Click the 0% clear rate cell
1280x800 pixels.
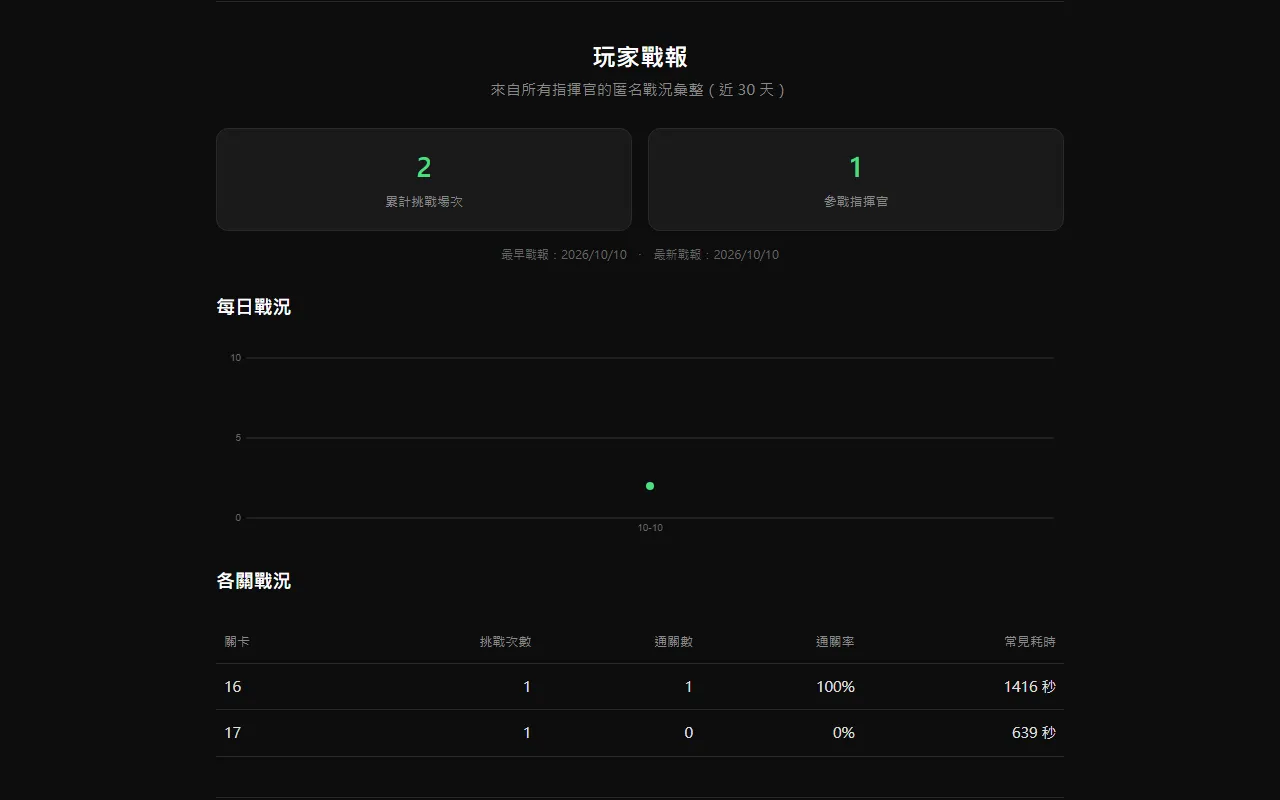[844, 733]
